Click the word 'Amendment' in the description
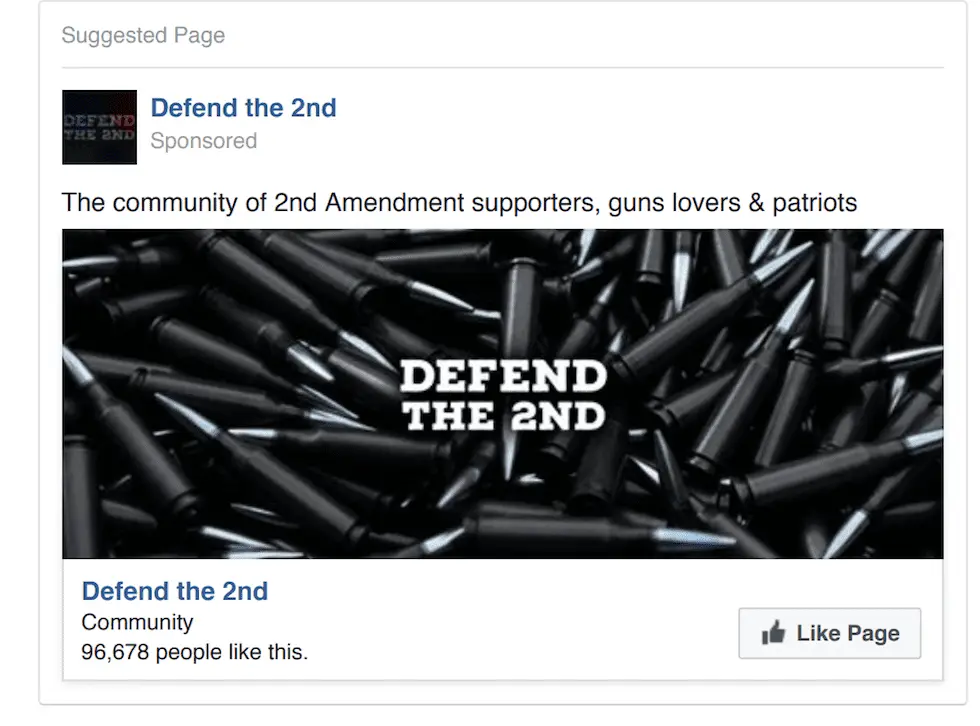Viewport: 980px width, 726px height. tap(394, 203)
